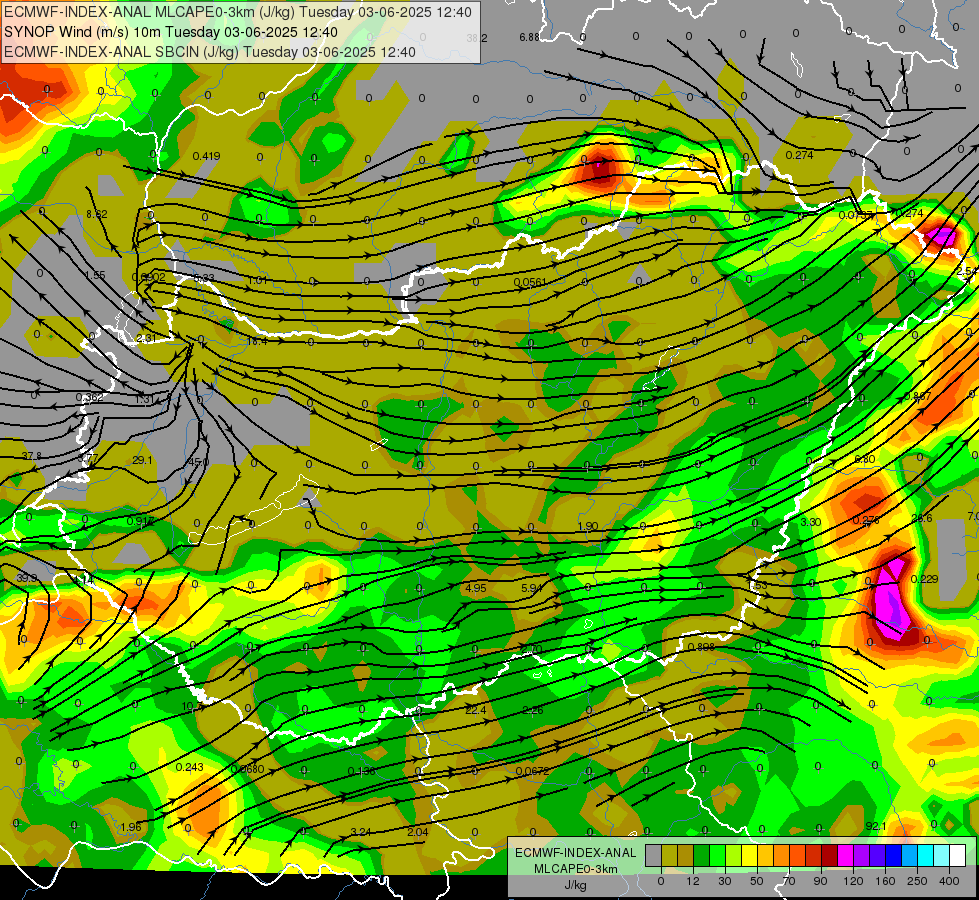Viewport: 979px width, 900px height.
Task: Click the map value 3.30
Action: coord(810,522)
